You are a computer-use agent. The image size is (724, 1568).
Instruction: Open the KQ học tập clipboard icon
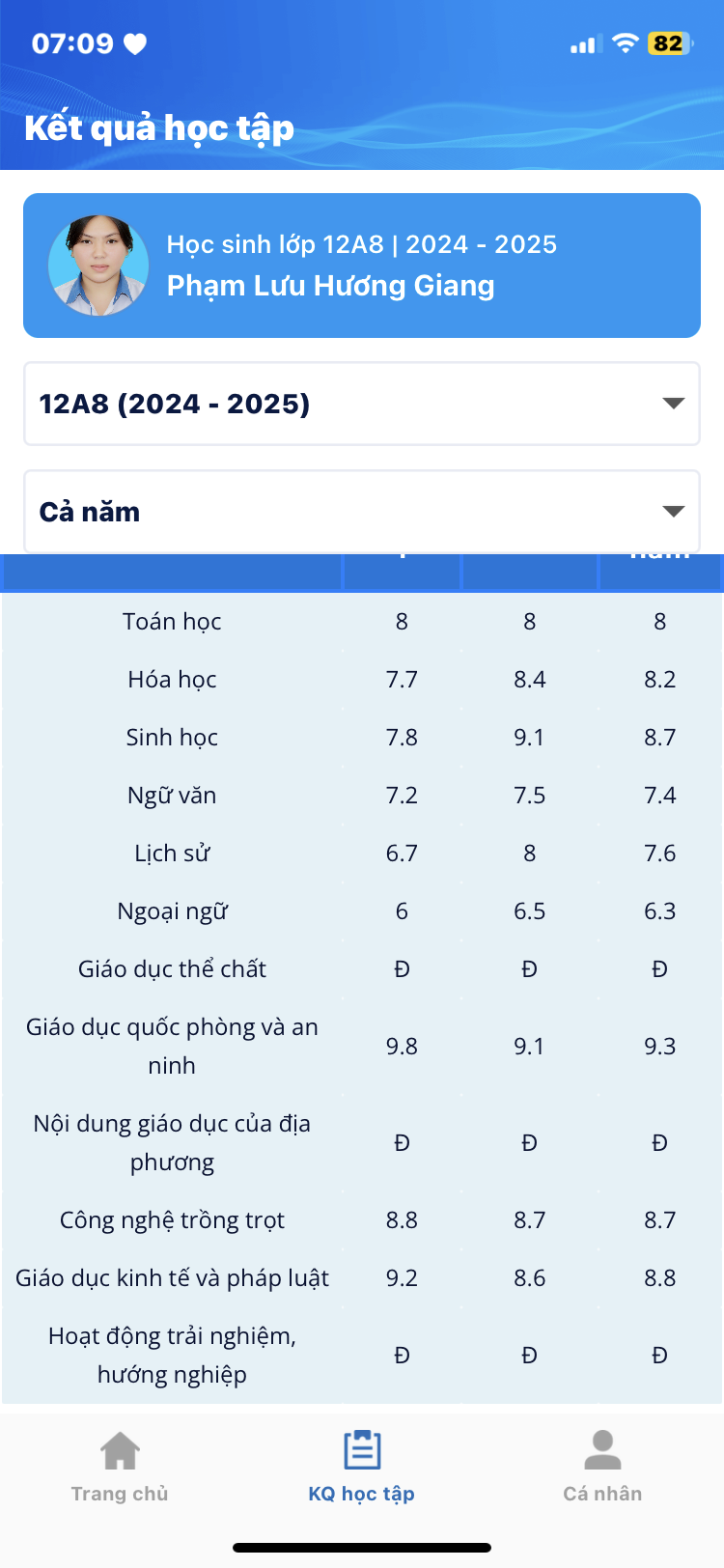[x=362, y=1450]
